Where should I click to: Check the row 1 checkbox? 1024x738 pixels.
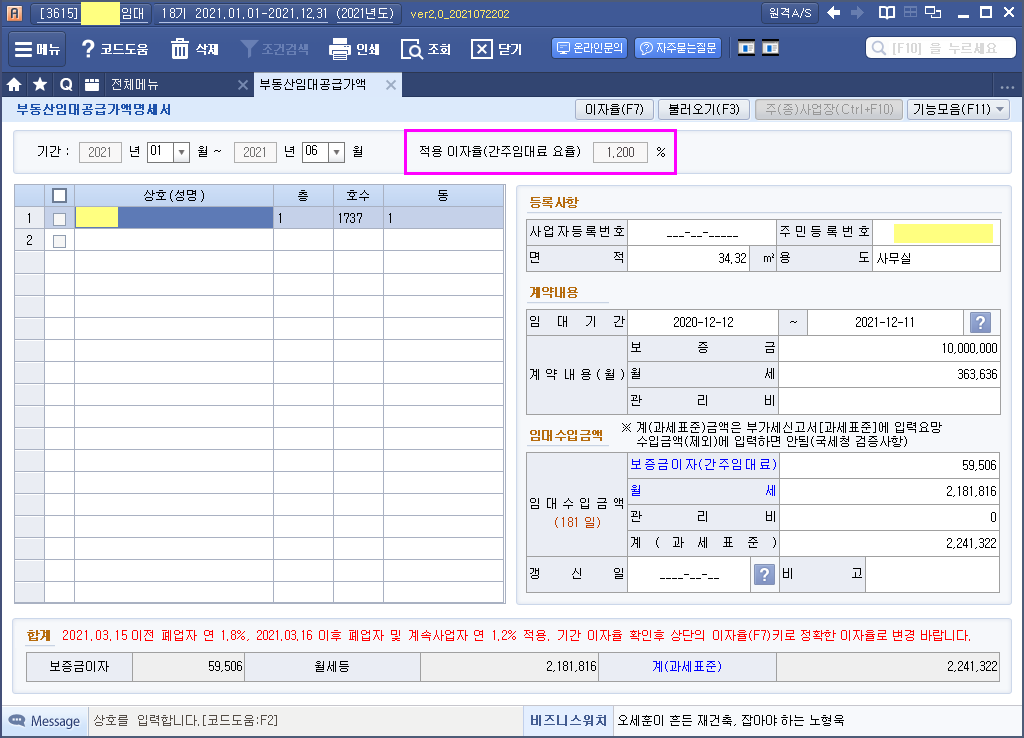coord(59,219)
